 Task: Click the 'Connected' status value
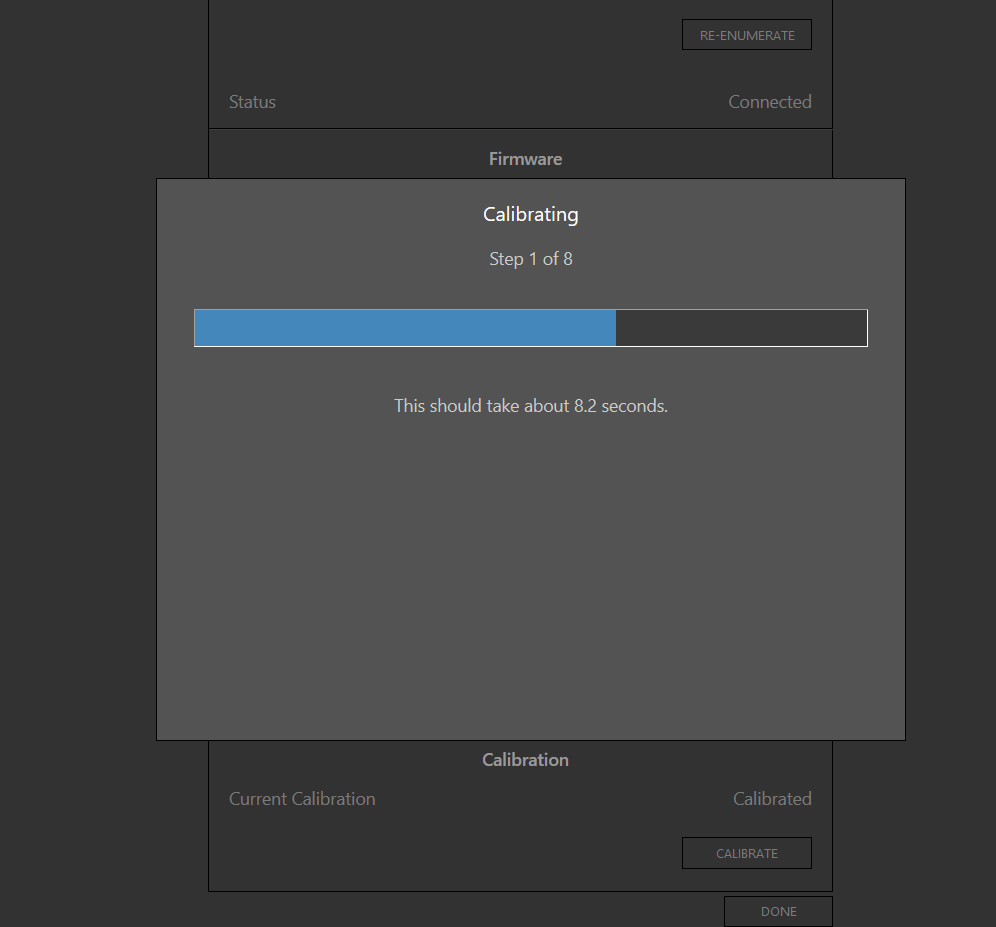769,102
